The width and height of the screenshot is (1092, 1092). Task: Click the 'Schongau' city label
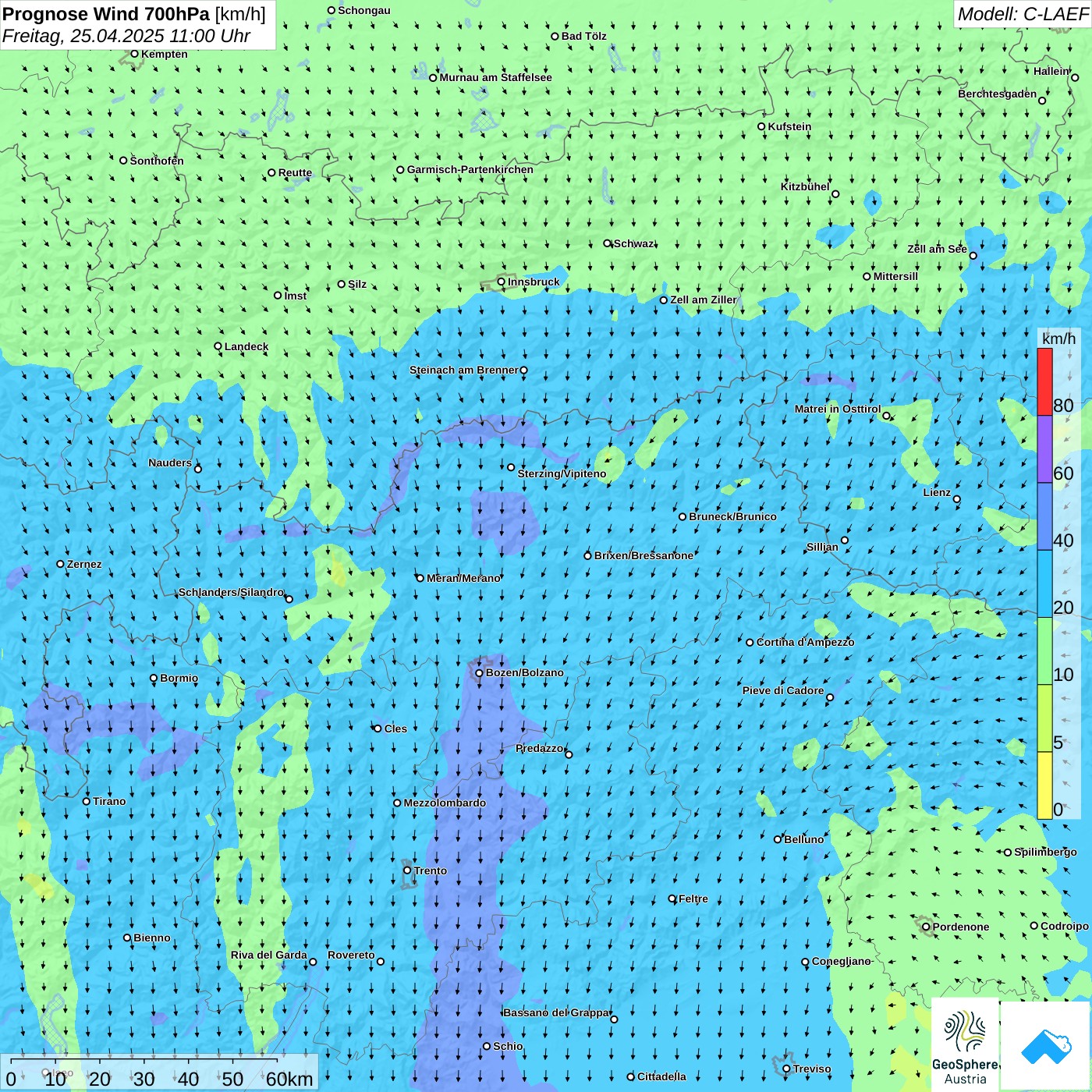(364, 10)
